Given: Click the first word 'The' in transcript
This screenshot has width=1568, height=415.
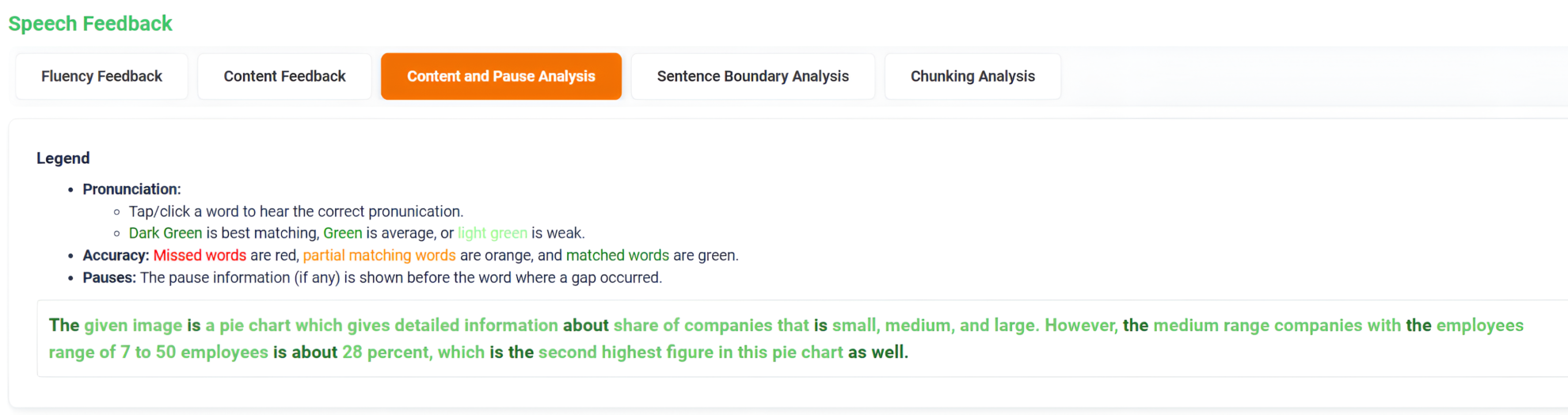Looking at the screenshot, I should click(x=64, y=326).
